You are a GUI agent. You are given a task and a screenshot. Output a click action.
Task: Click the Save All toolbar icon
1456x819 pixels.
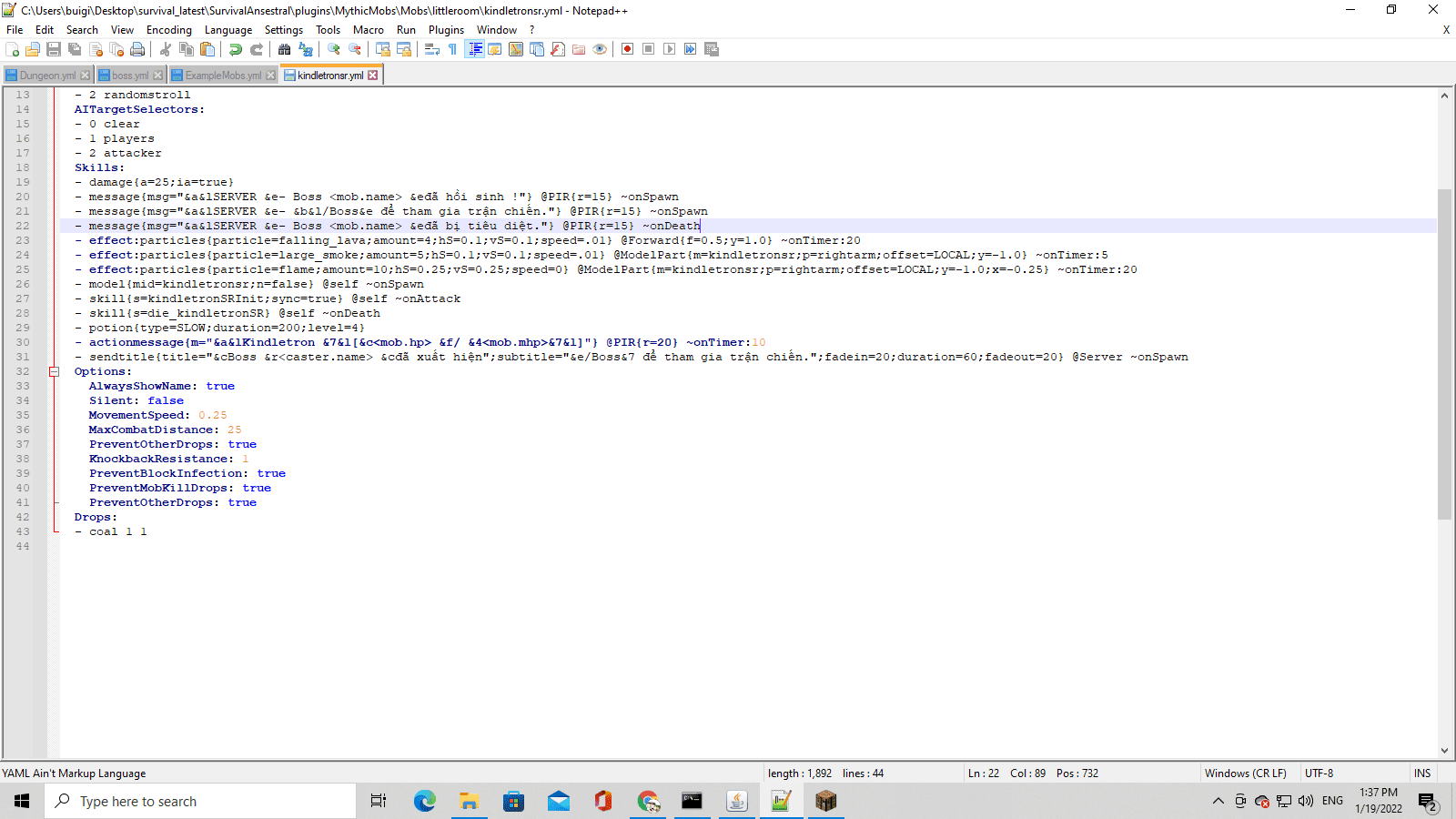75,49
